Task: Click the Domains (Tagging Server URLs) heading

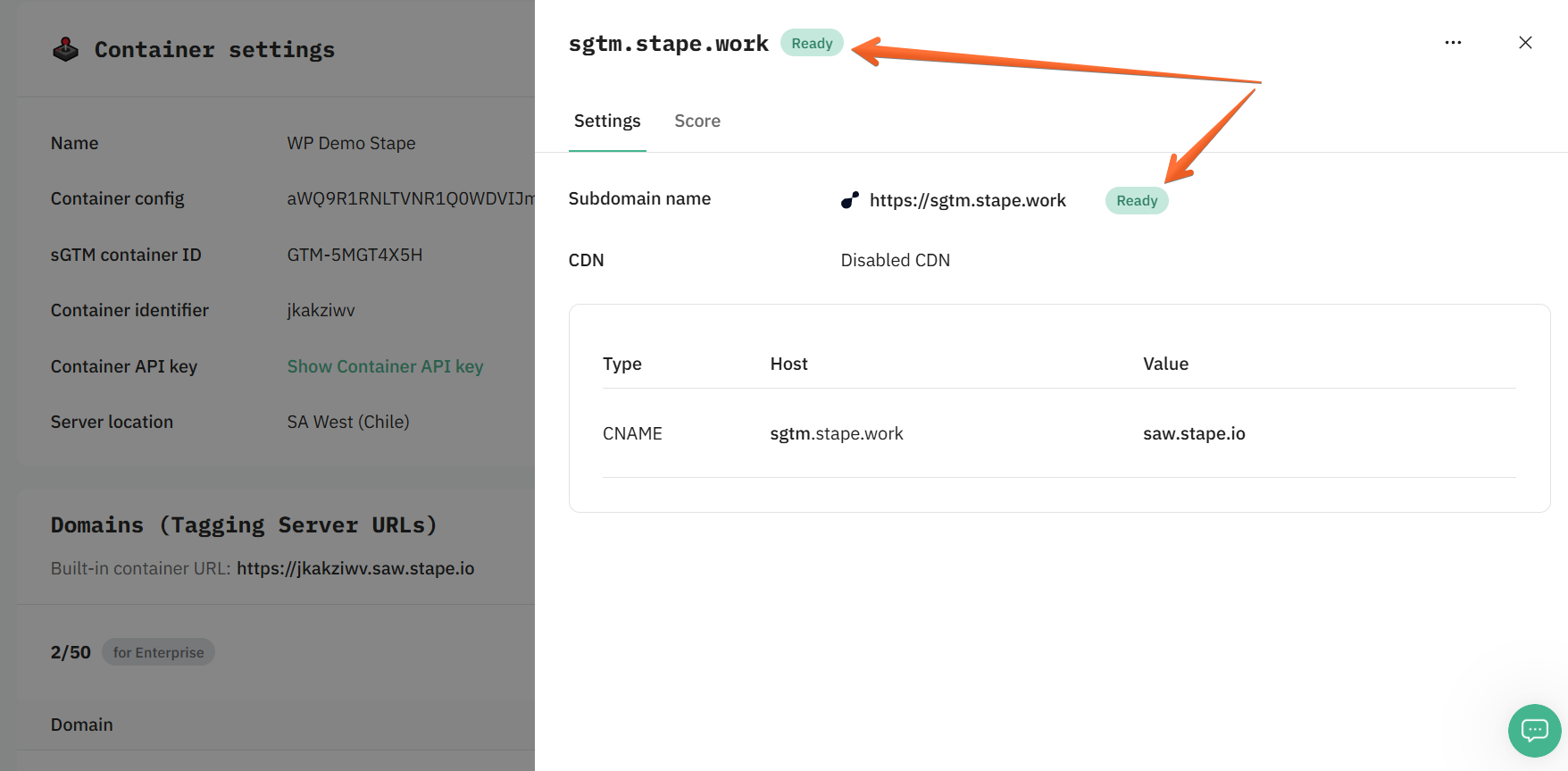Action: click(x=244, y=524)
